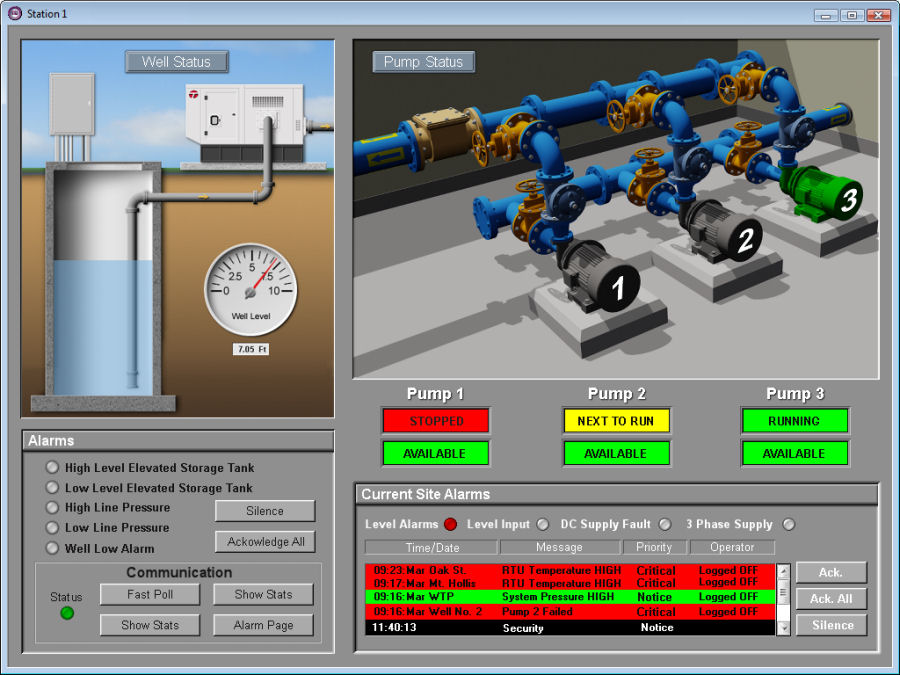The image size is (900, 675).
Task: Select the Well Low Alarm radio button
Action: (x=51, y=548)
